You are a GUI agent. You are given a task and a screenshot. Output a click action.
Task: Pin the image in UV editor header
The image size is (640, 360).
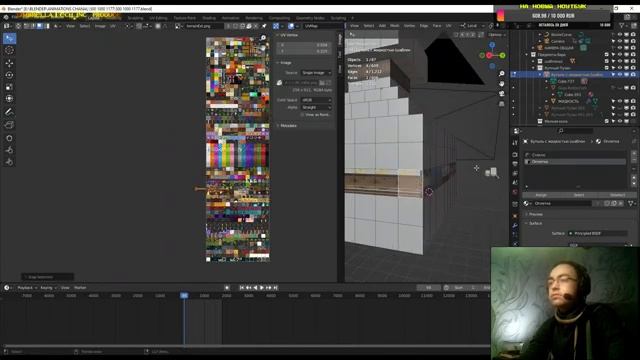tap(264, 26)
